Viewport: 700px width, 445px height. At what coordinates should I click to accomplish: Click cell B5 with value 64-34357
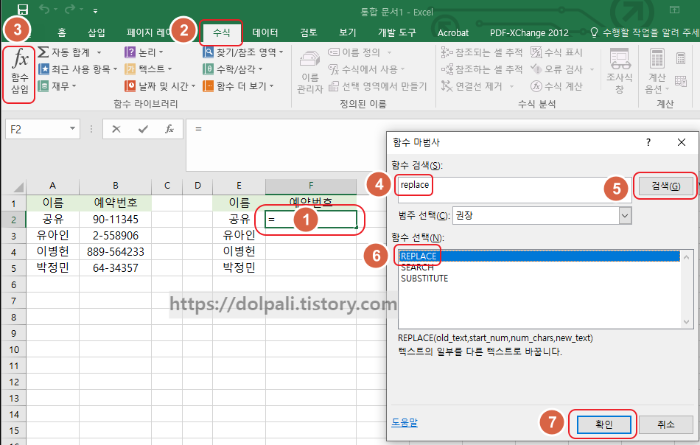coord(115,268)
